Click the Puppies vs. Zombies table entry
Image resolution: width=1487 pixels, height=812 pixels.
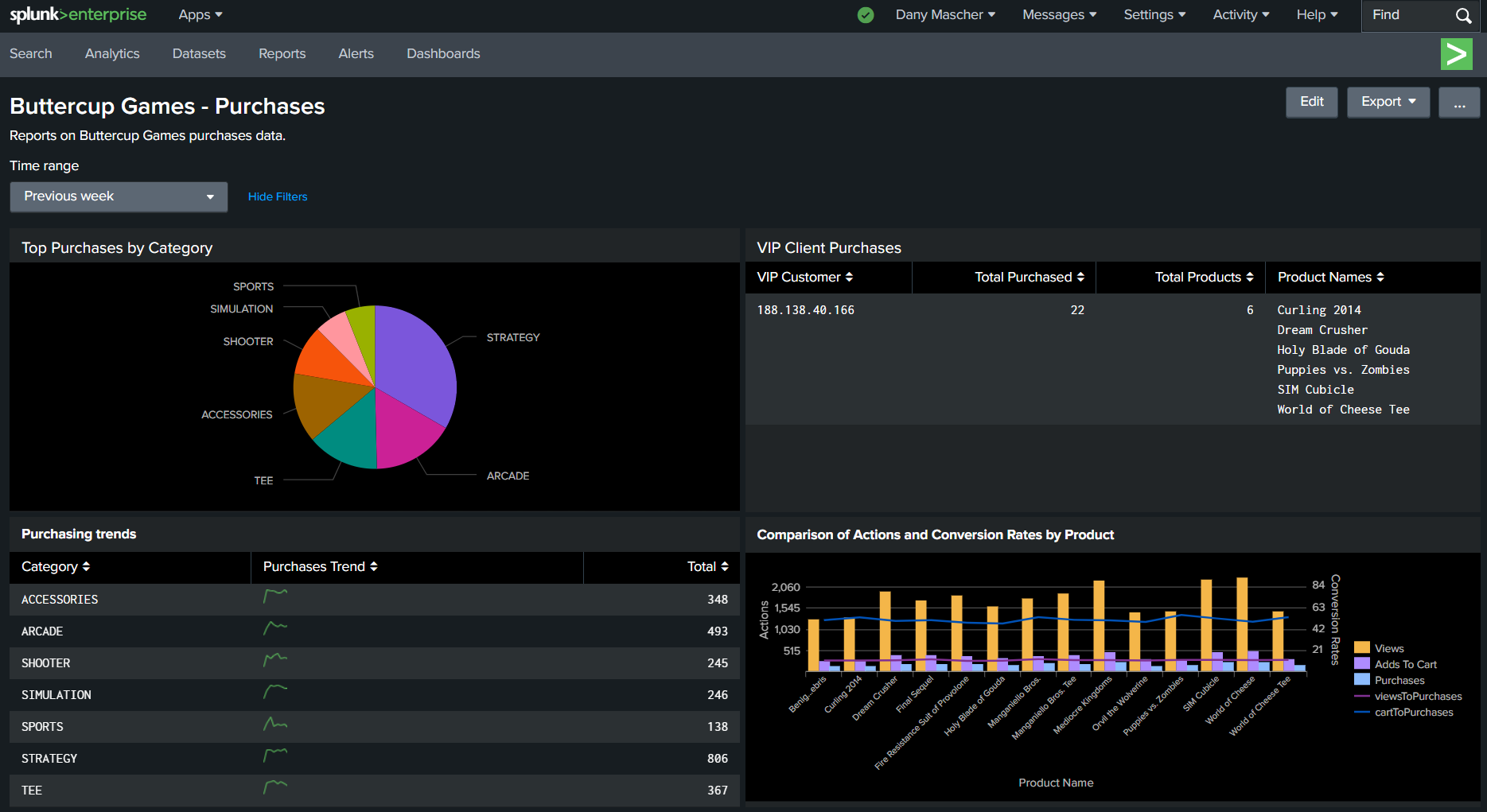click(x=1343, y=370)
